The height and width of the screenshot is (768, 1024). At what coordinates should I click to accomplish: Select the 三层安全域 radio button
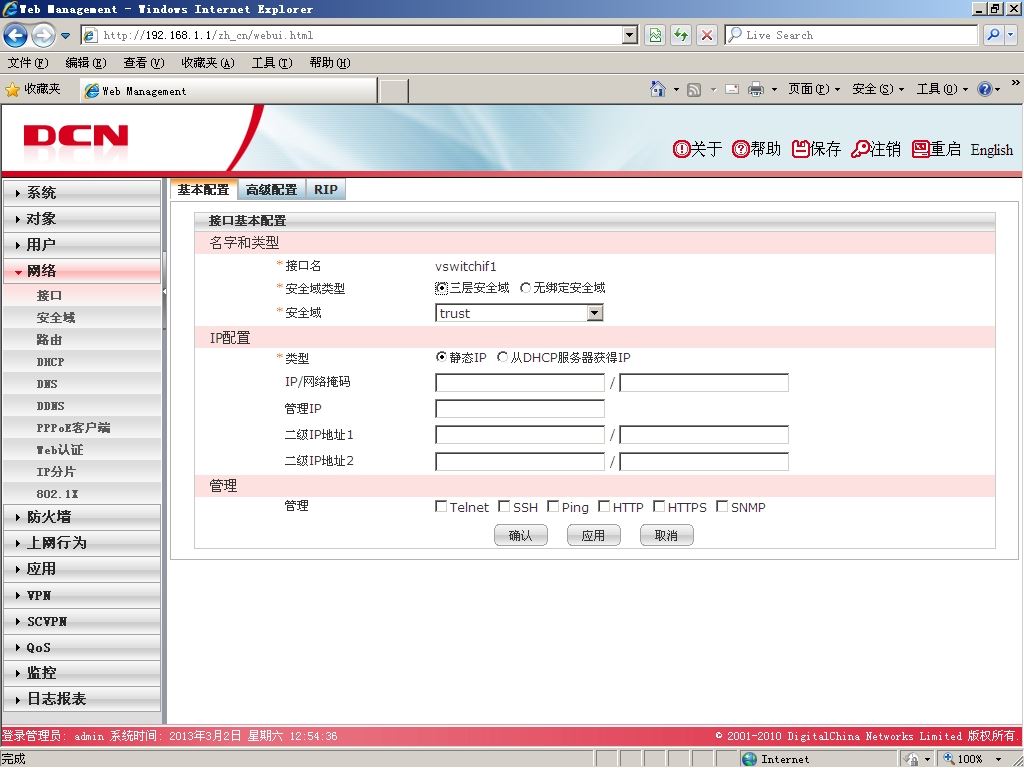point(441,288)
